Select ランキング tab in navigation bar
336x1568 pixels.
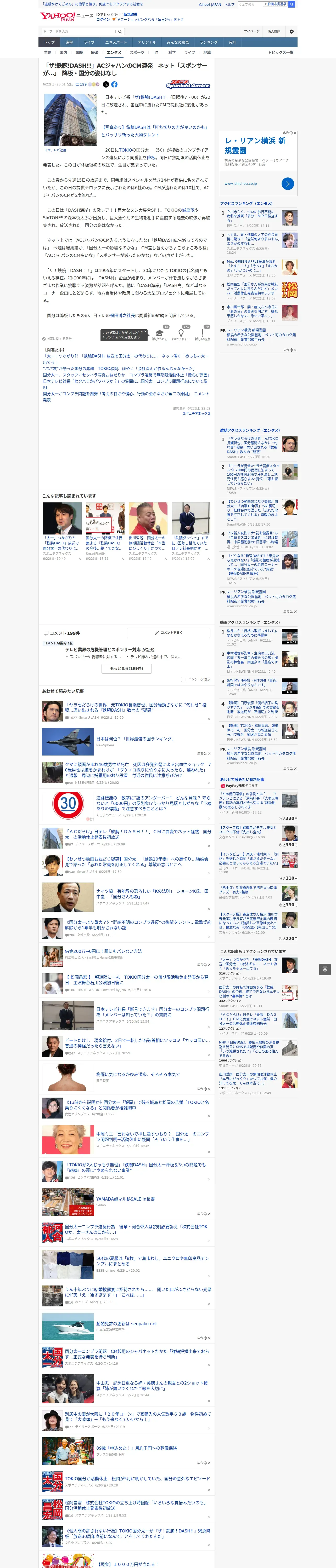[x=209, y=42]
